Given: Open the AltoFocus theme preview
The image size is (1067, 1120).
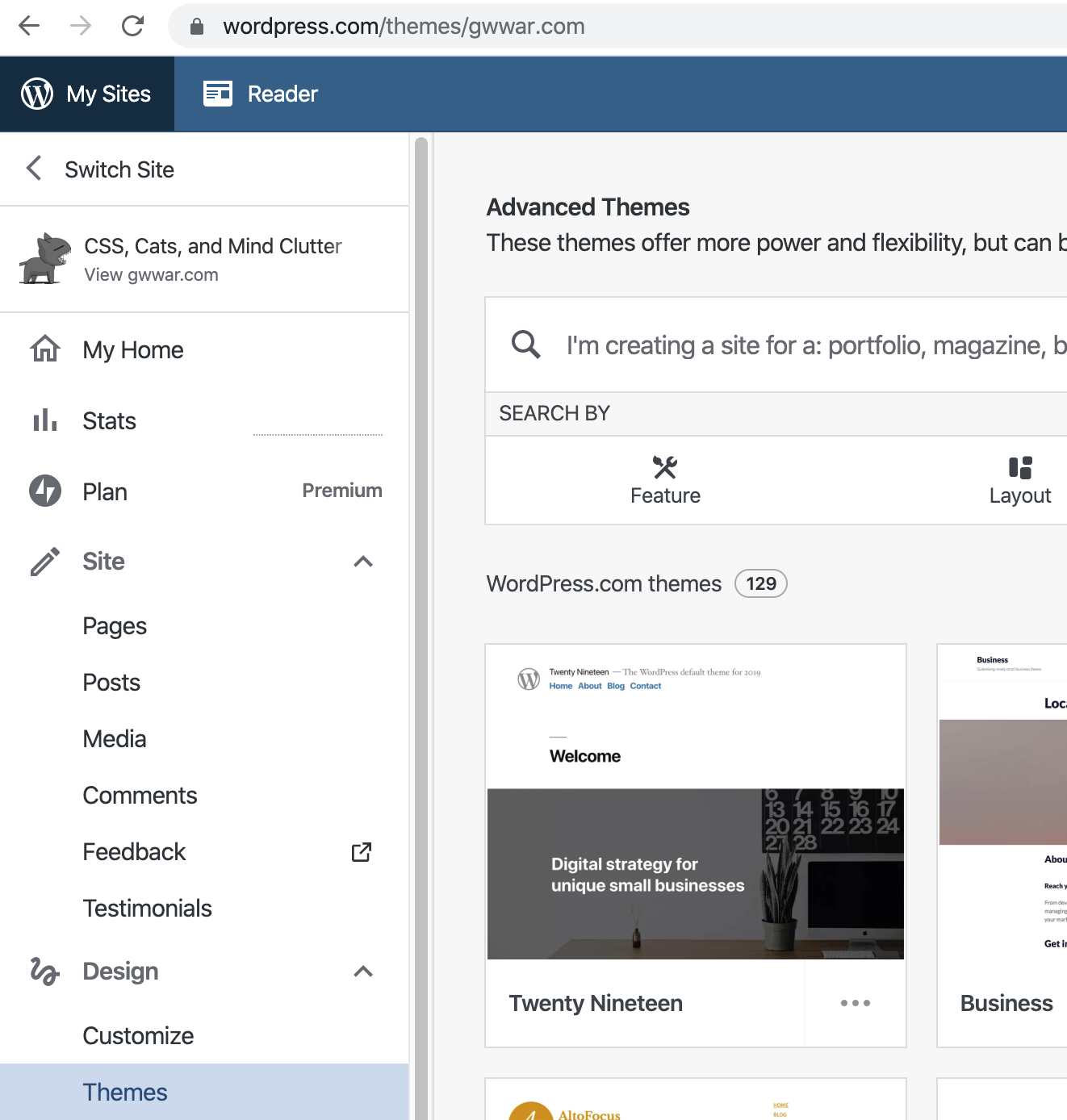Looking at the screenshot, I should (696, 1099).
